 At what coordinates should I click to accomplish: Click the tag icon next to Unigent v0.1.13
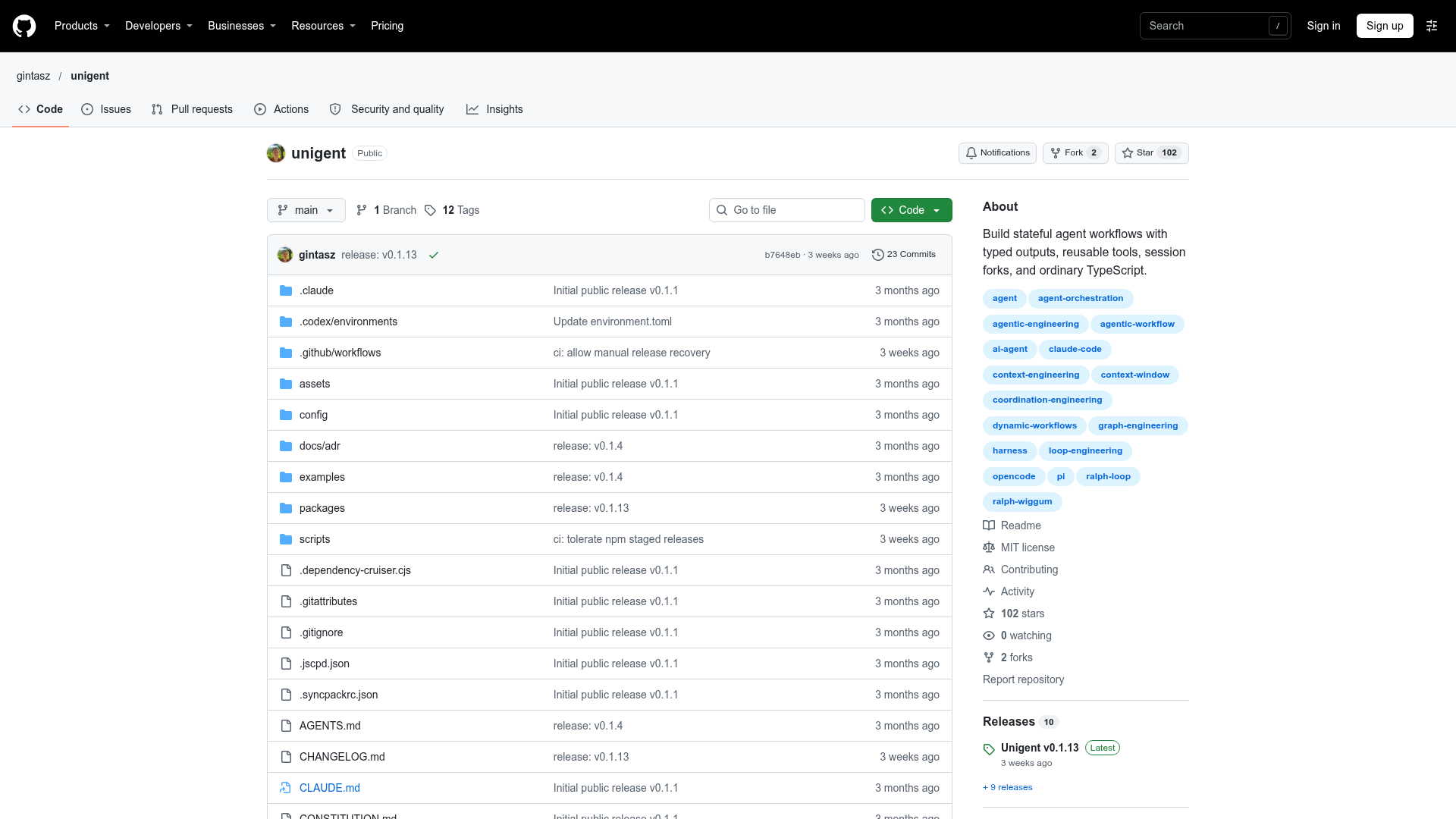point(989,749)
